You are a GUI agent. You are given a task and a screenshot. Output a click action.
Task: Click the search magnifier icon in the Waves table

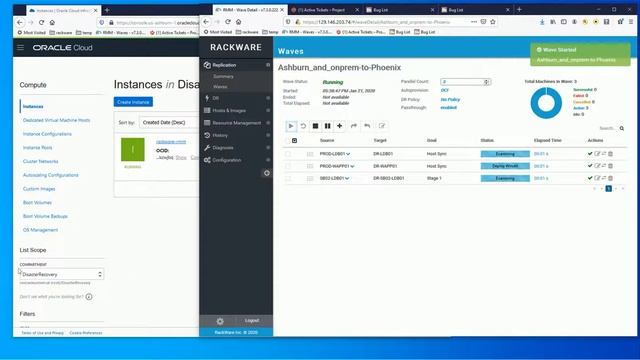[x=622, y=128]
